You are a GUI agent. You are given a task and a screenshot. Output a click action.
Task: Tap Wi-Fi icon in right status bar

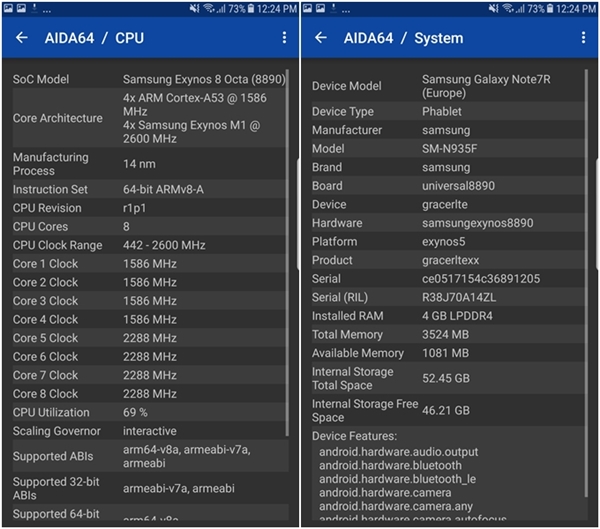coord(508,8)
